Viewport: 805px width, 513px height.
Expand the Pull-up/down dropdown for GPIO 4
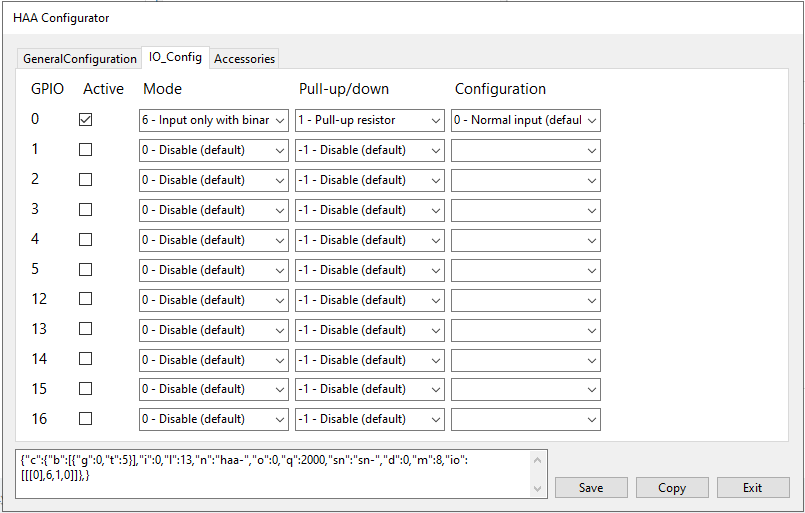pyautogui.click(x=370, y=240)
